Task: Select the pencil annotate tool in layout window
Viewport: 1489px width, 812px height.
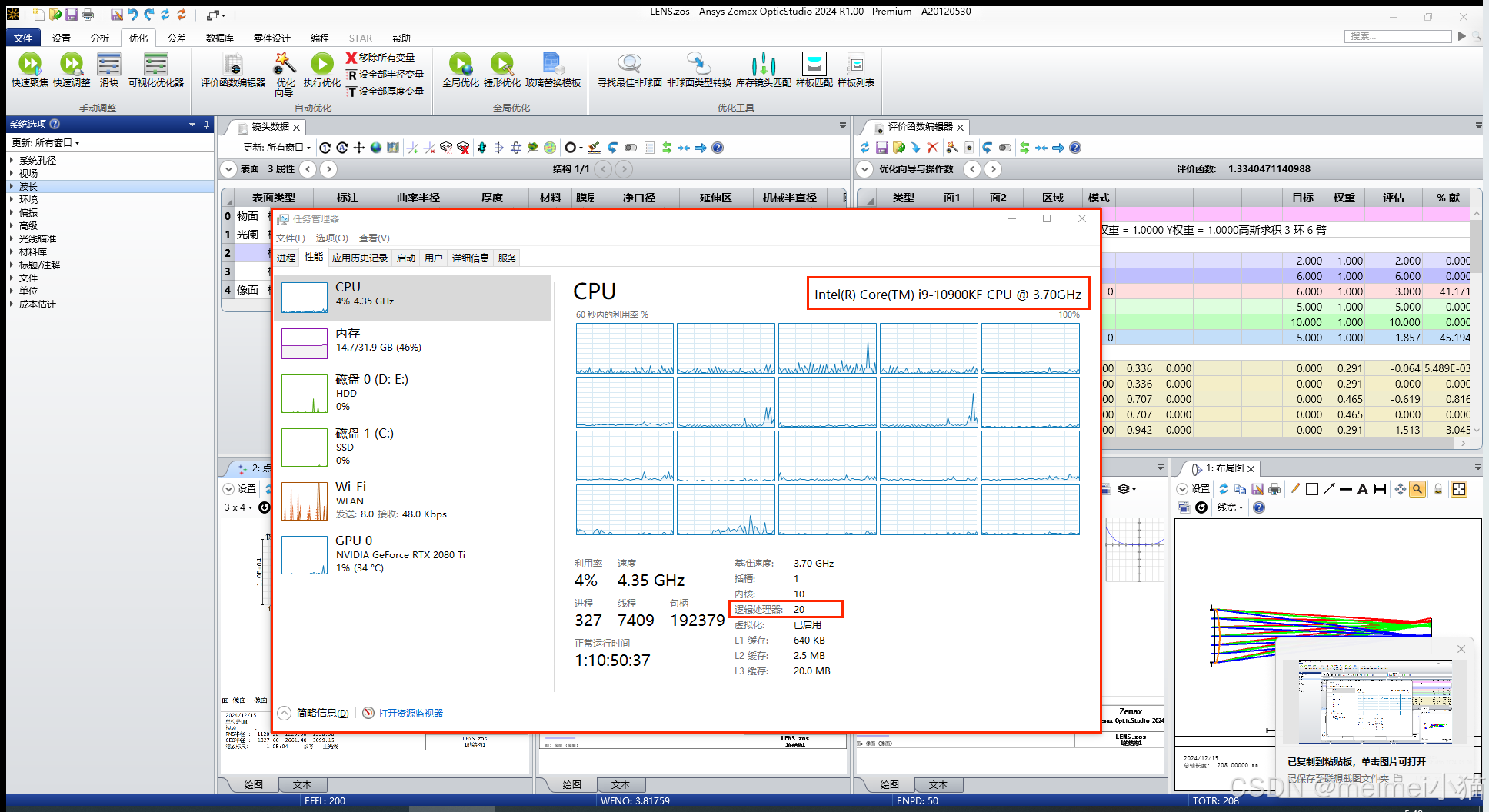Action: click(x=1295, y=489)
